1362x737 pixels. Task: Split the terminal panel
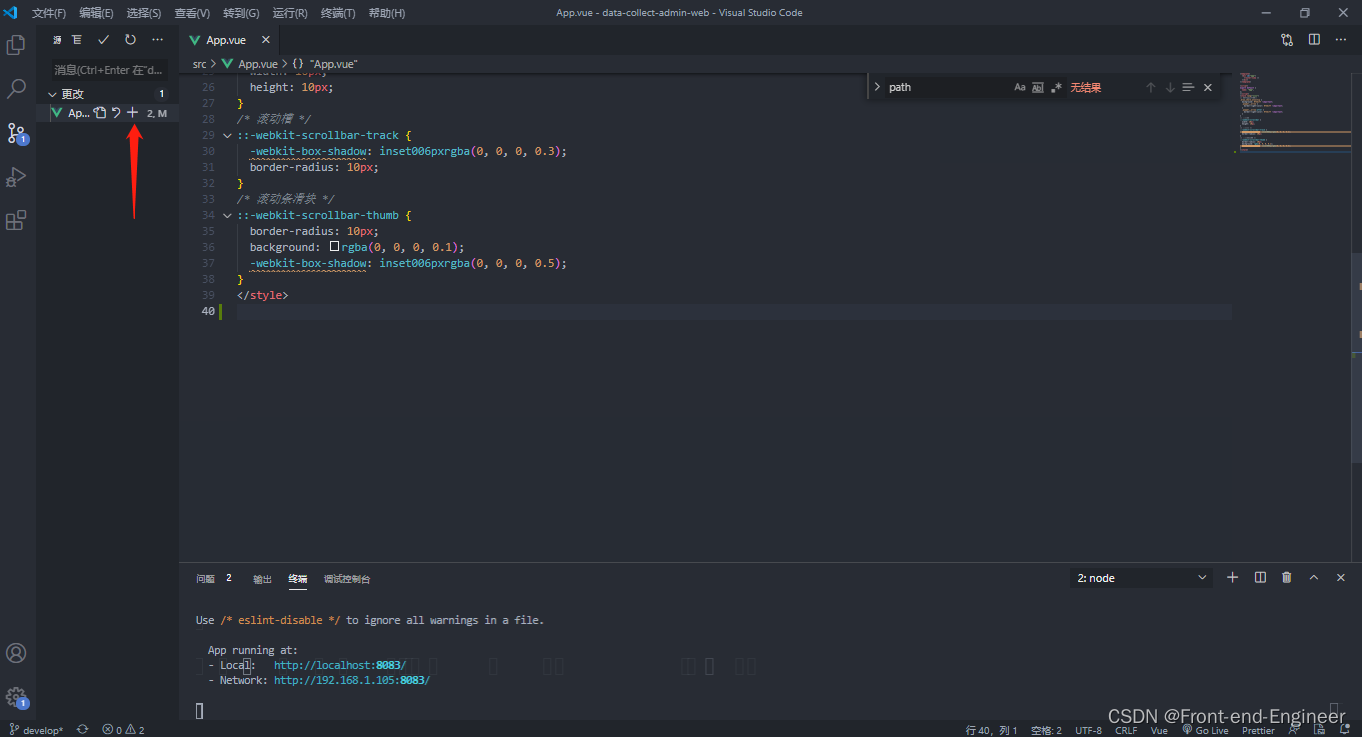1260,577
